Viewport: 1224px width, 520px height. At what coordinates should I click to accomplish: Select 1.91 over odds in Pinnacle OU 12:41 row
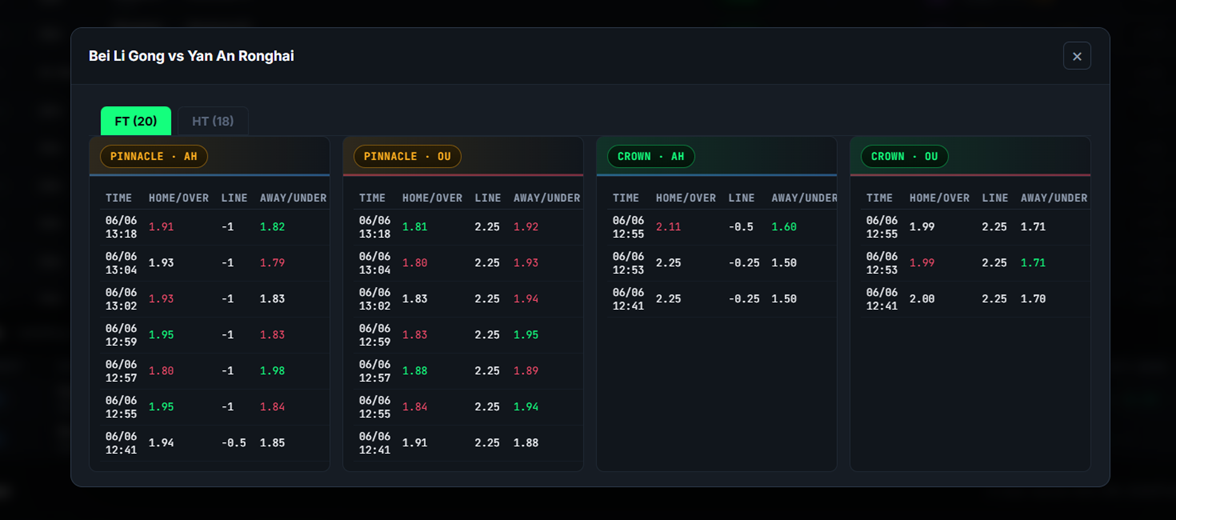(415, 443)
